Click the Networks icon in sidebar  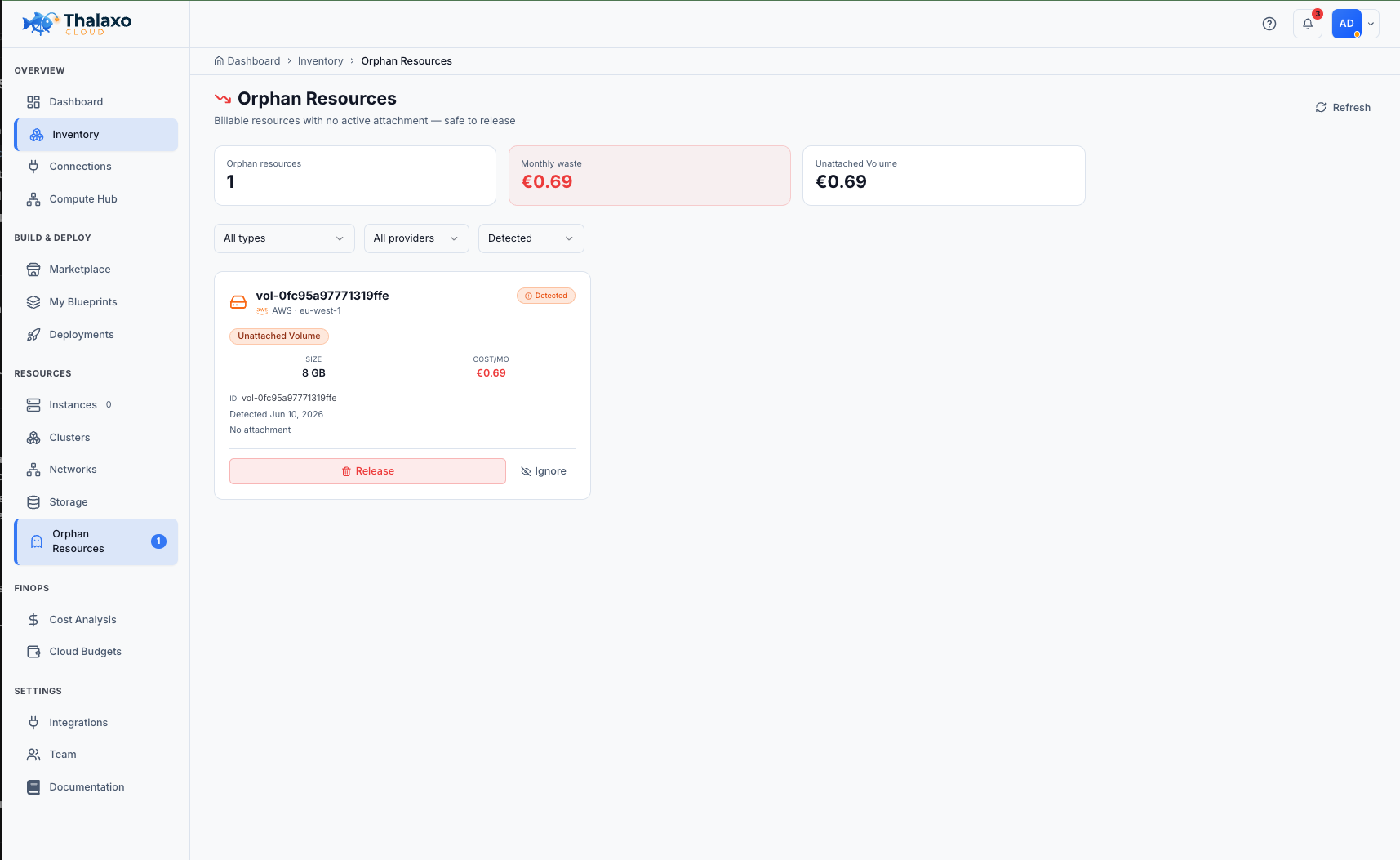pos(33,470)
